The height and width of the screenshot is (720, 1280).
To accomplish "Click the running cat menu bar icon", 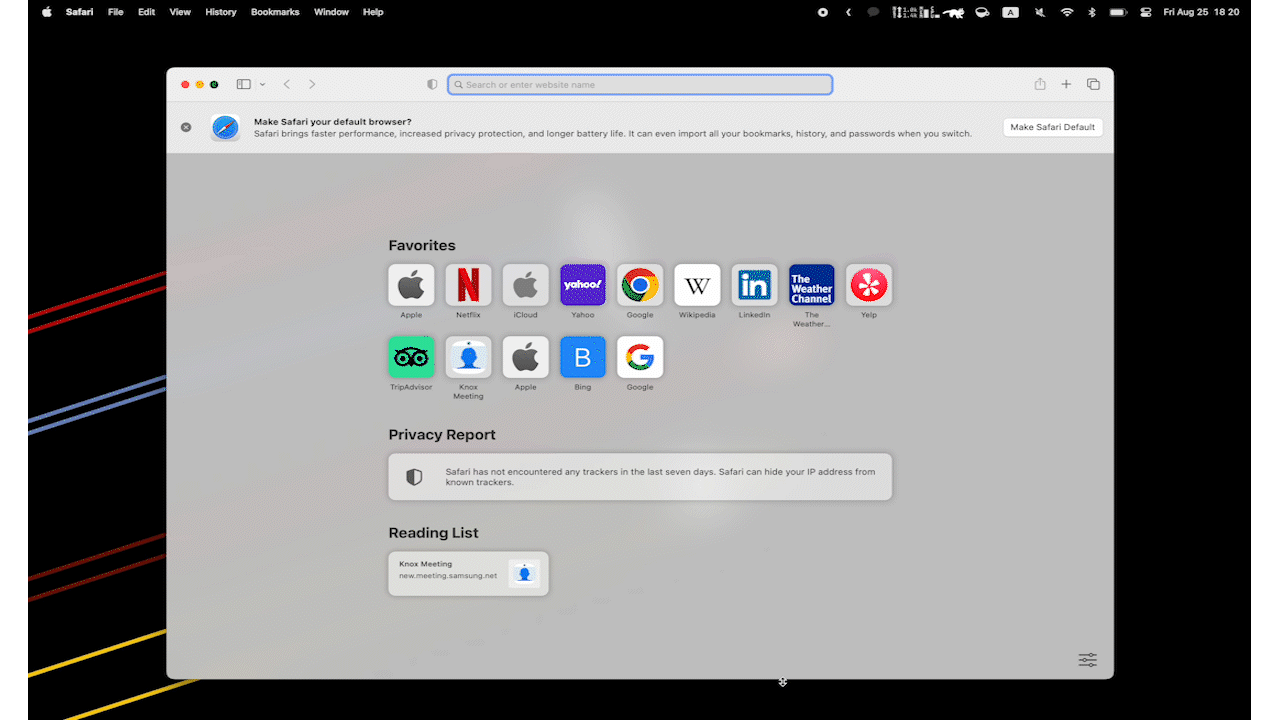I will pos(953,12).
